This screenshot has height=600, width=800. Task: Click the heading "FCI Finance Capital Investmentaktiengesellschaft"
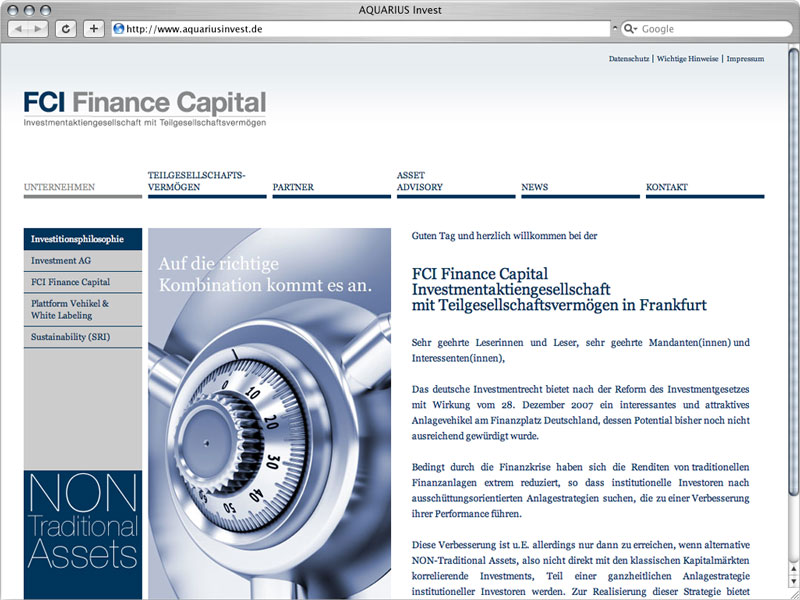coord(511,282)
